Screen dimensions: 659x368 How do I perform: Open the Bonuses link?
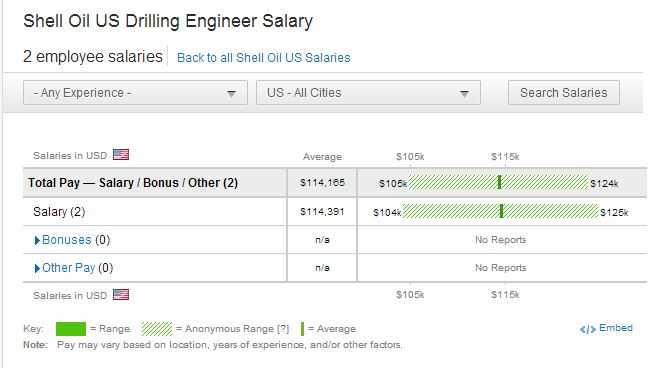click(x=66, y=239)
